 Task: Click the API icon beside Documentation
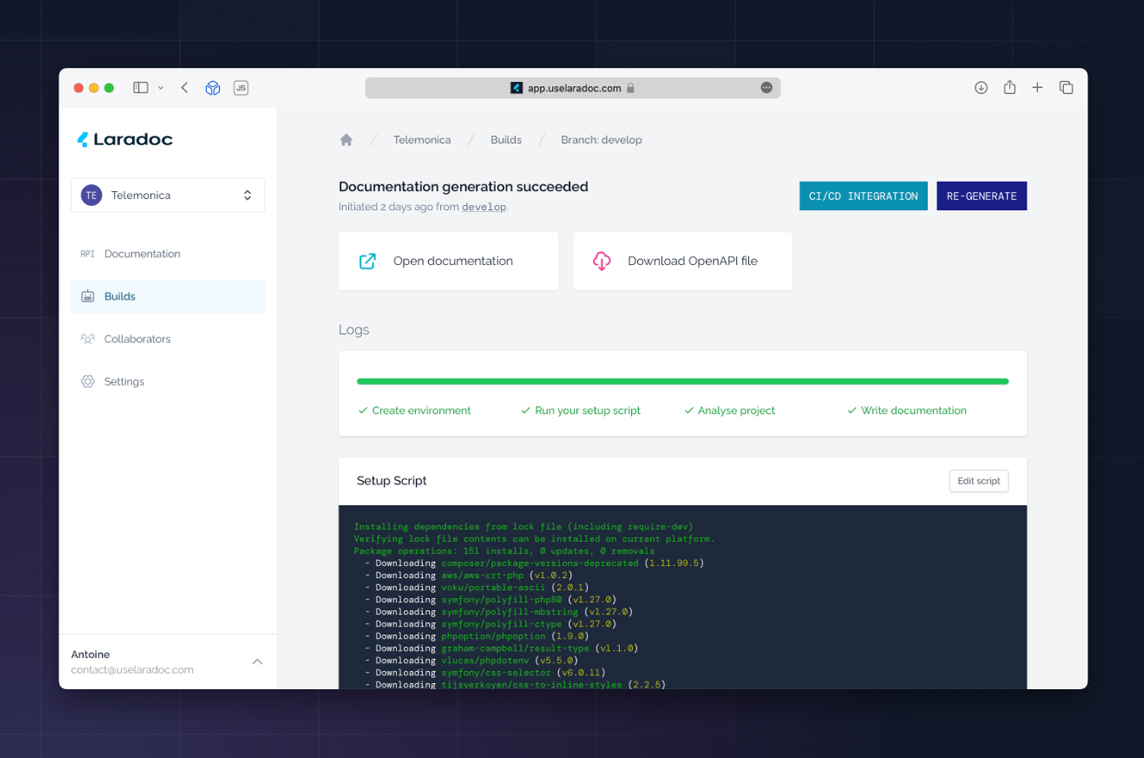(x=88, y=254)
